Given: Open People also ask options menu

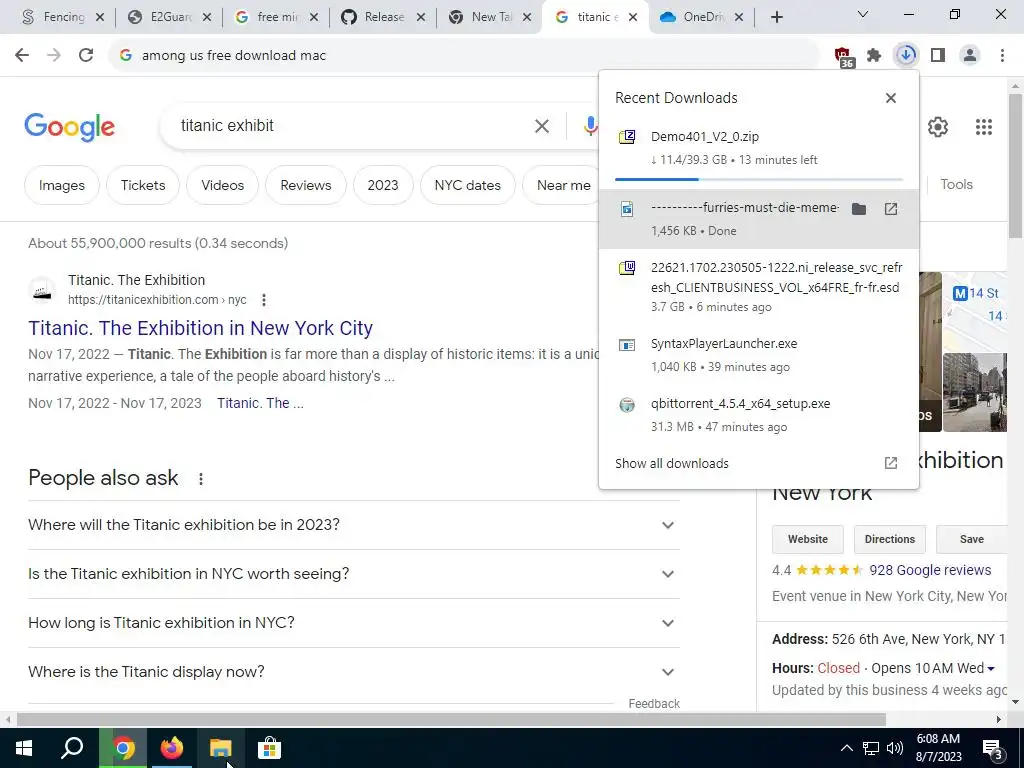Looking at the screenshot, I should click(x=201, y=479).
